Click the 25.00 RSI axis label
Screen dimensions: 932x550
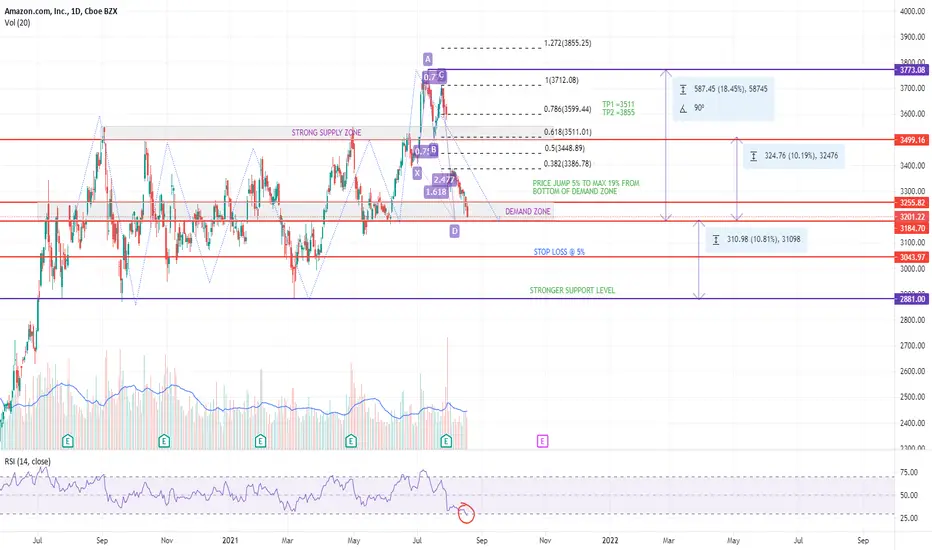click(909, 518)
